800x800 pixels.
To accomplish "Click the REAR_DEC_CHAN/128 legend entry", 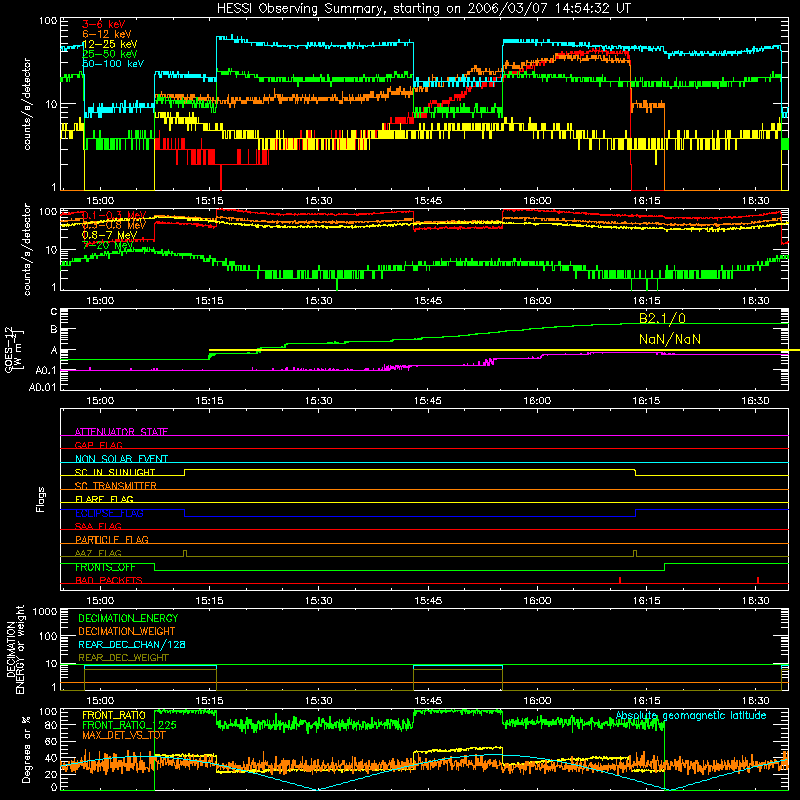I will click(132, 644).
